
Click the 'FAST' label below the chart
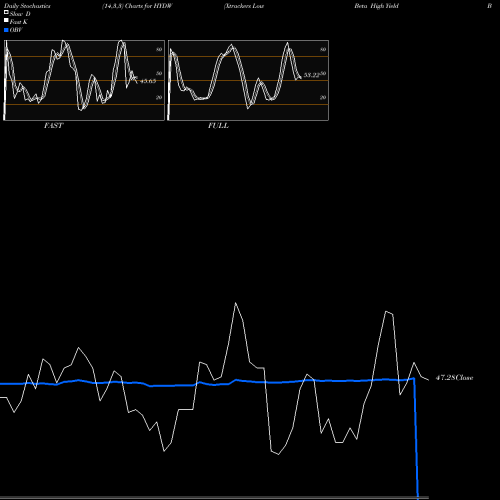point(53,126)
